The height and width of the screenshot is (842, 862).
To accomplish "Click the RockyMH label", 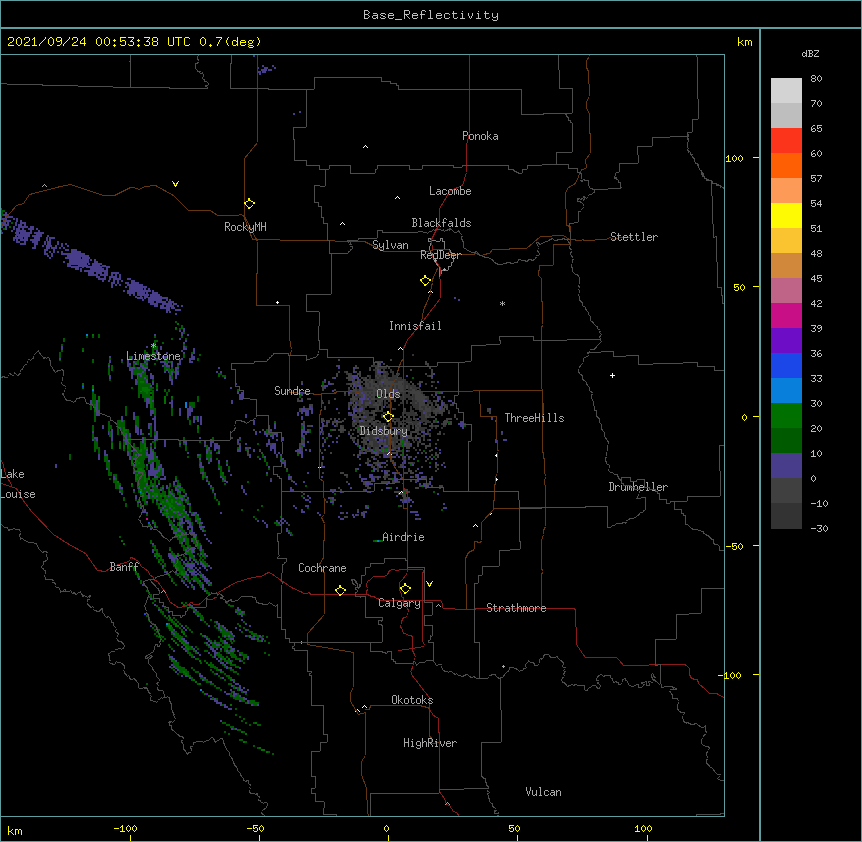I will coord(245,227).
